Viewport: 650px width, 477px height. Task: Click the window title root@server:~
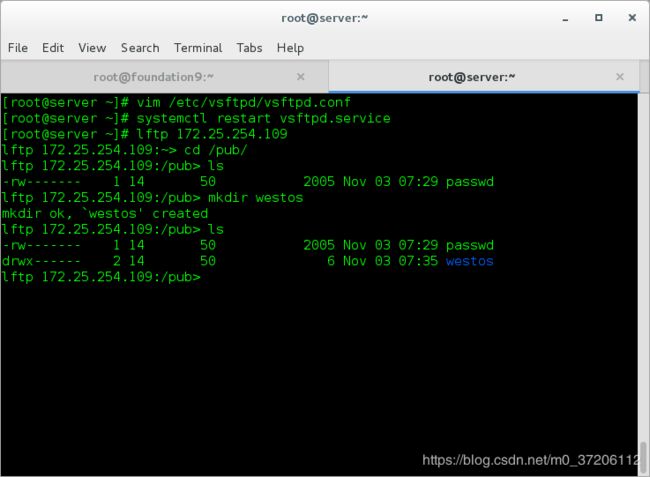[325, 18]
